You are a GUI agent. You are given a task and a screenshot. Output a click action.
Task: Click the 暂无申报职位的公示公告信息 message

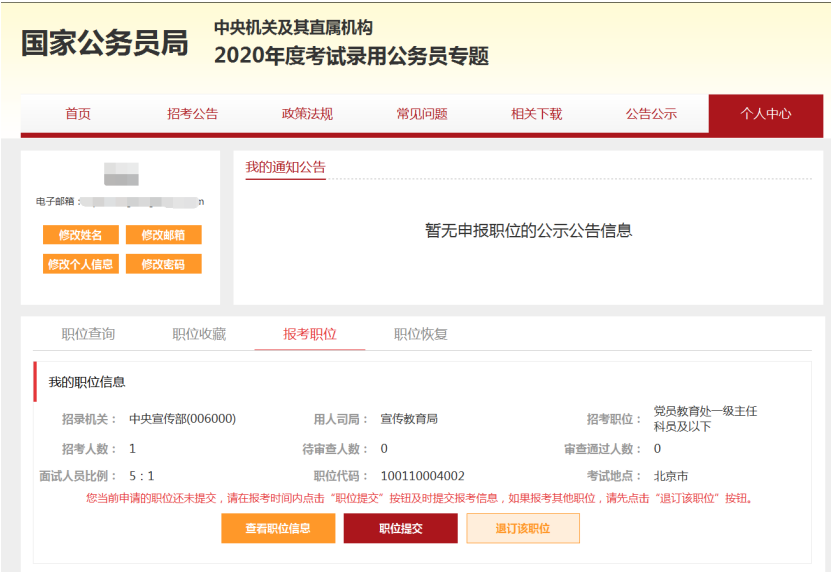tap(528, 230)
